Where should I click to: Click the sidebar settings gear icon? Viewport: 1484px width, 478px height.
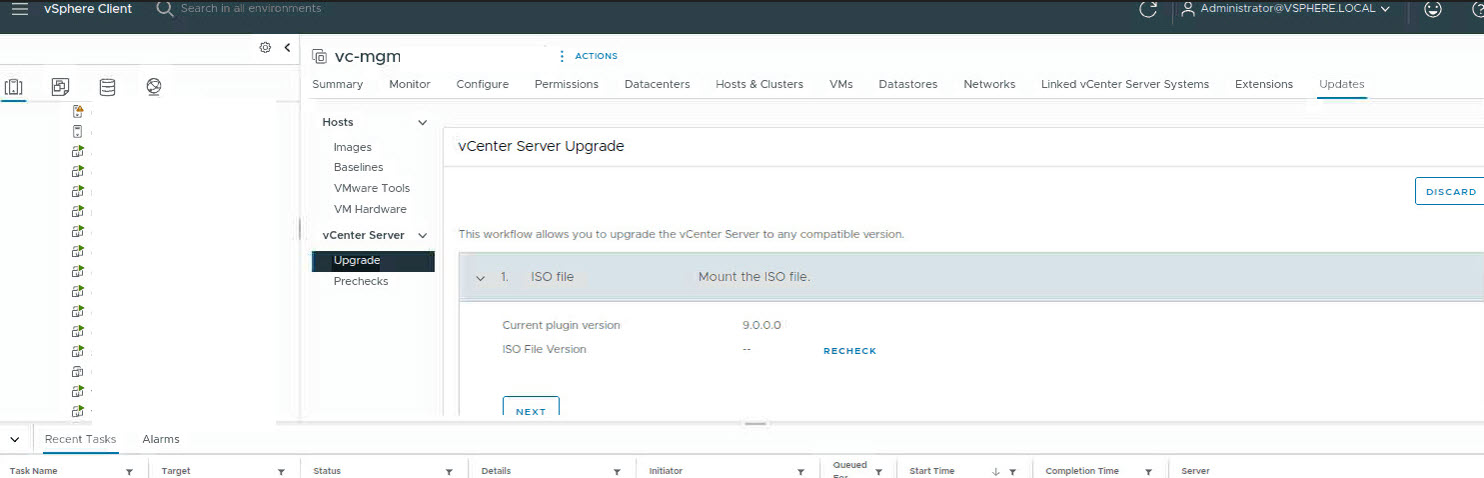(x=265, y=47)
